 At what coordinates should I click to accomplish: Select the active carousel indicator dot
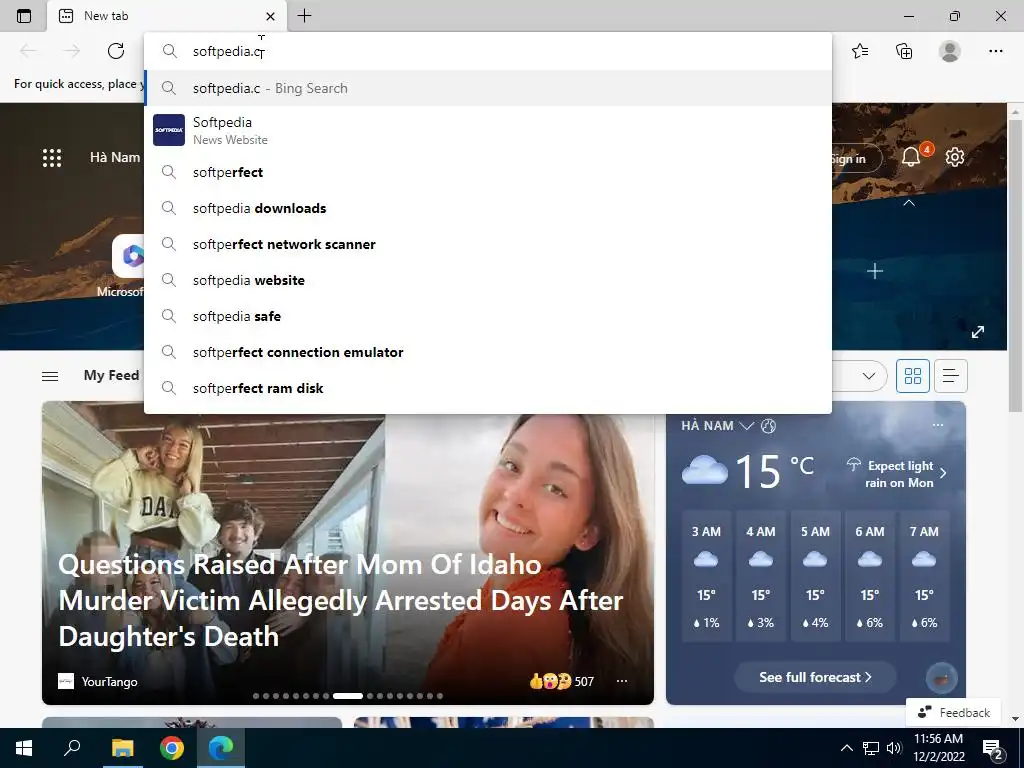click(347, 696)
